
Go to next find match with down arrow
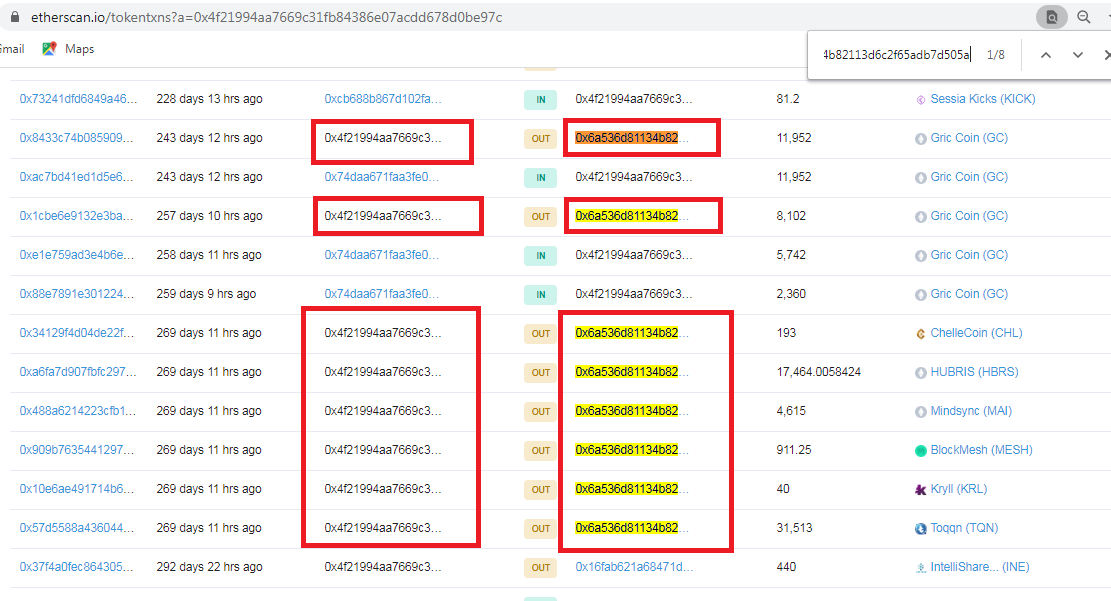click(x=1078, y=55)
